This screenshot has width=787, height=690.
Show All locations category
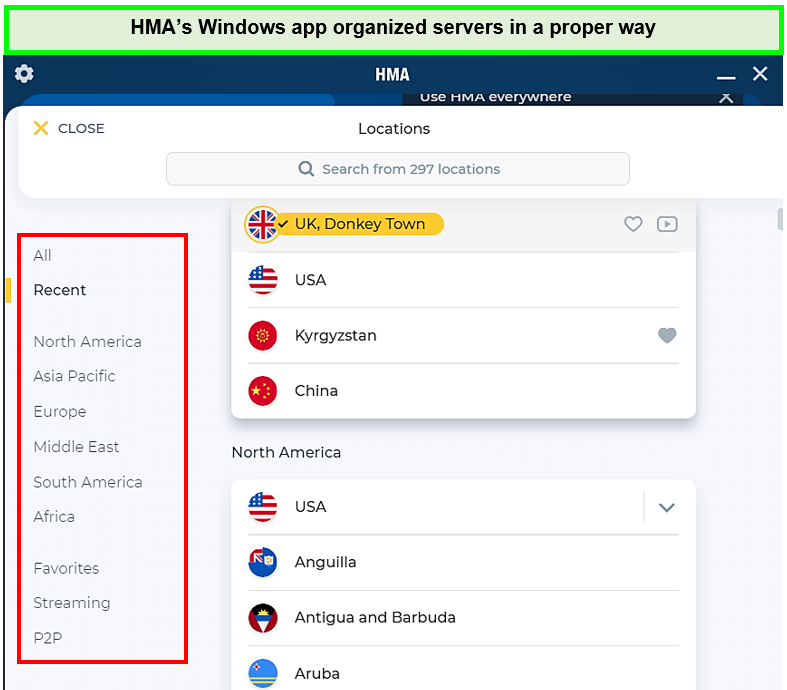42,255
